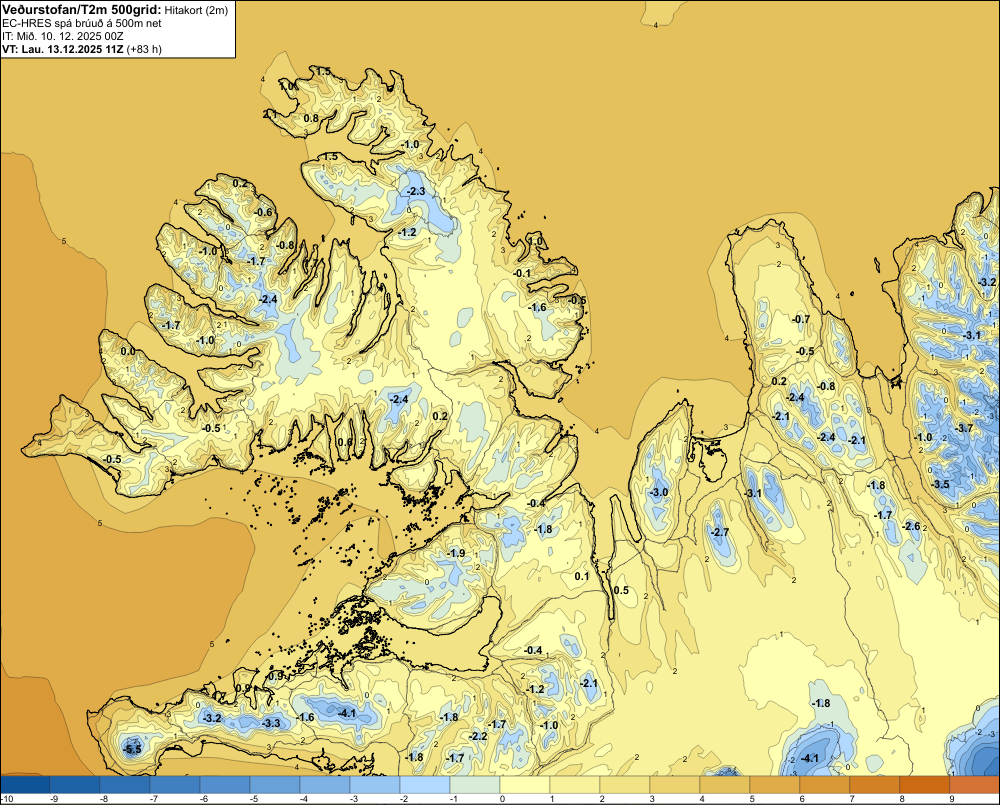Click the 'VT: Lau. 13.12.2025 11Z' valid time

click(63, 49)
